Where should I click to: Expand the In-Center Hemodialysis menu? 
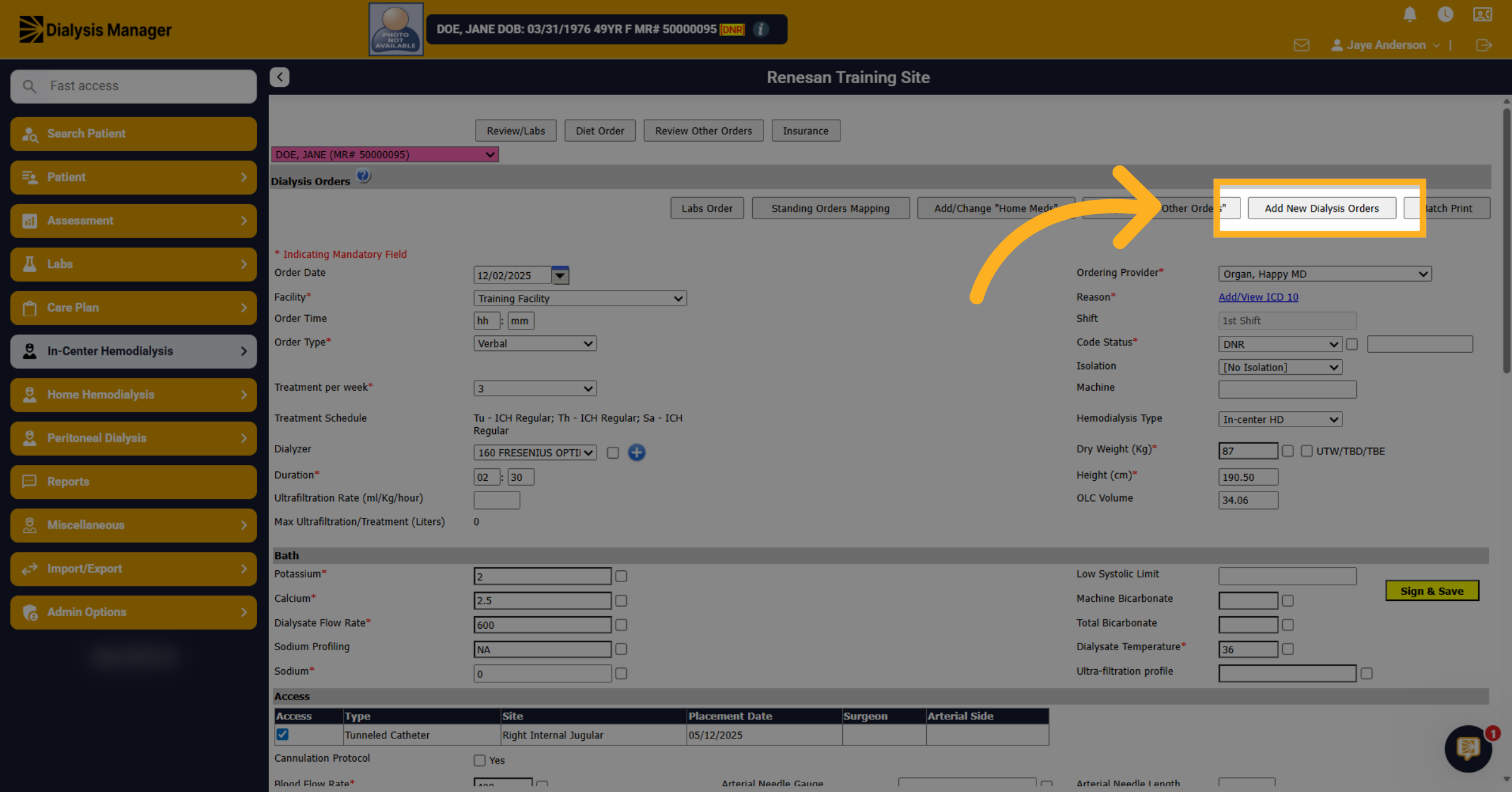pyautogui.click(x=134, y=351)
